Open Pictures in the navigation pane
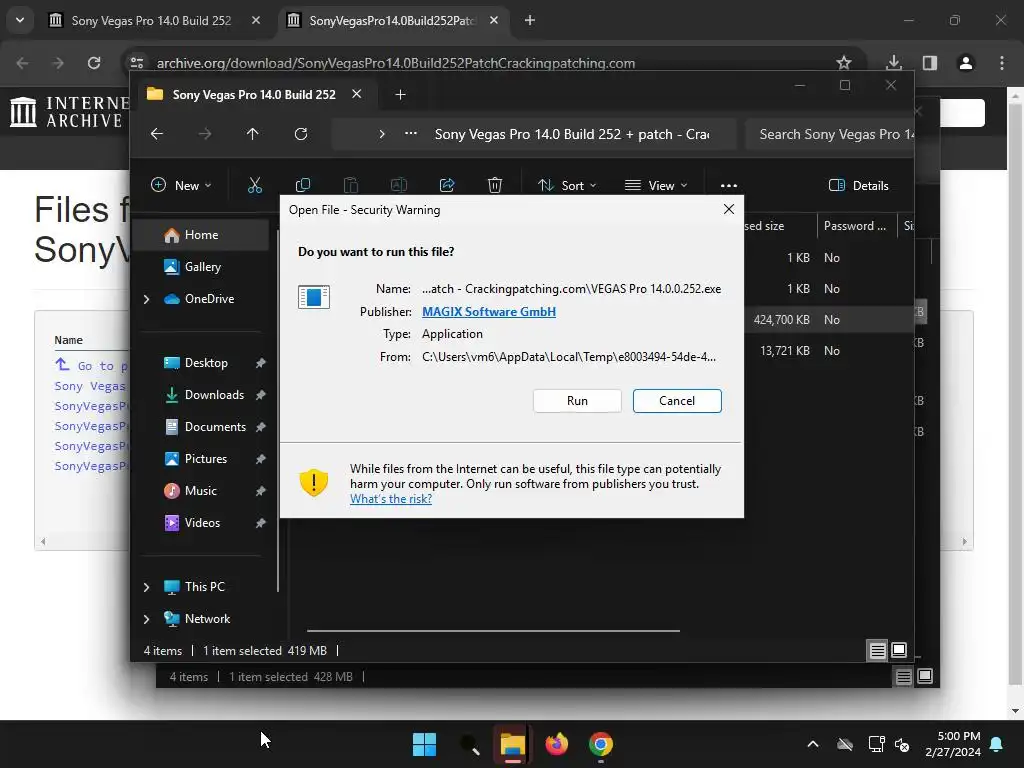Screen dimensions: 1024x768 click(x=206, y=458)
